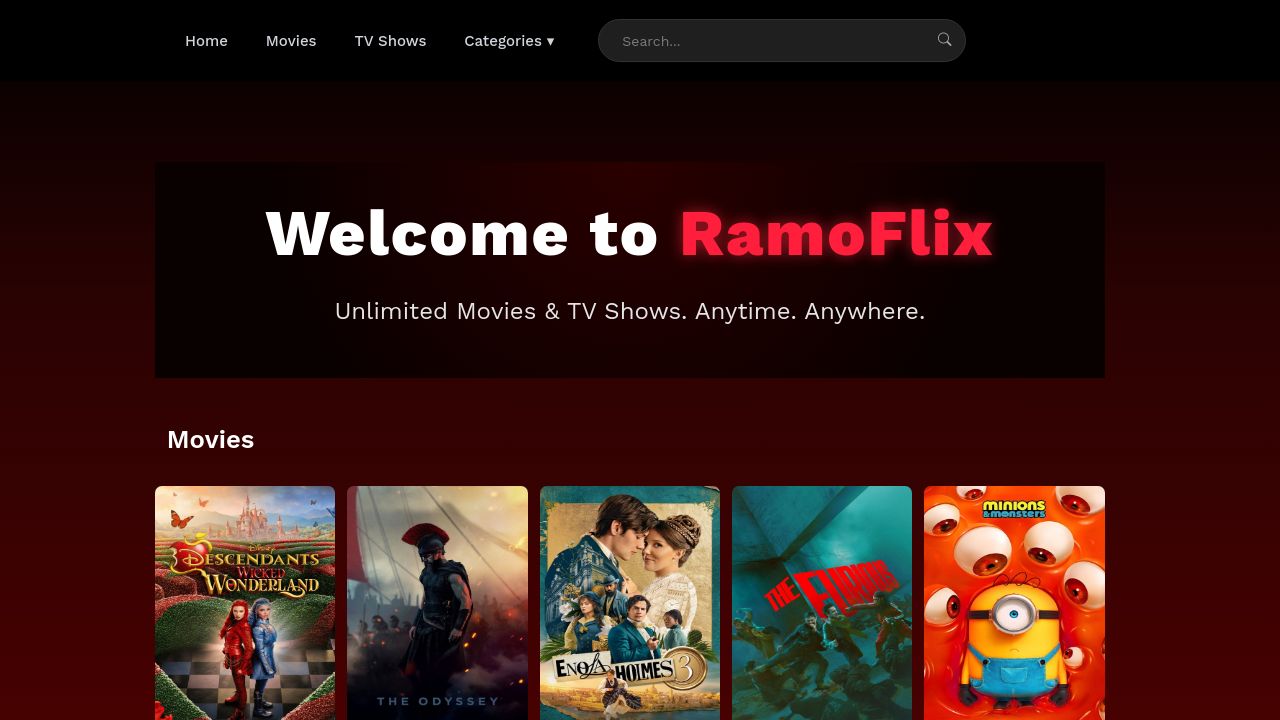Image resolution: width=1280 pixels, height=720 pixels.
Task: Focus the Search... input field
Action: (781, 41)
